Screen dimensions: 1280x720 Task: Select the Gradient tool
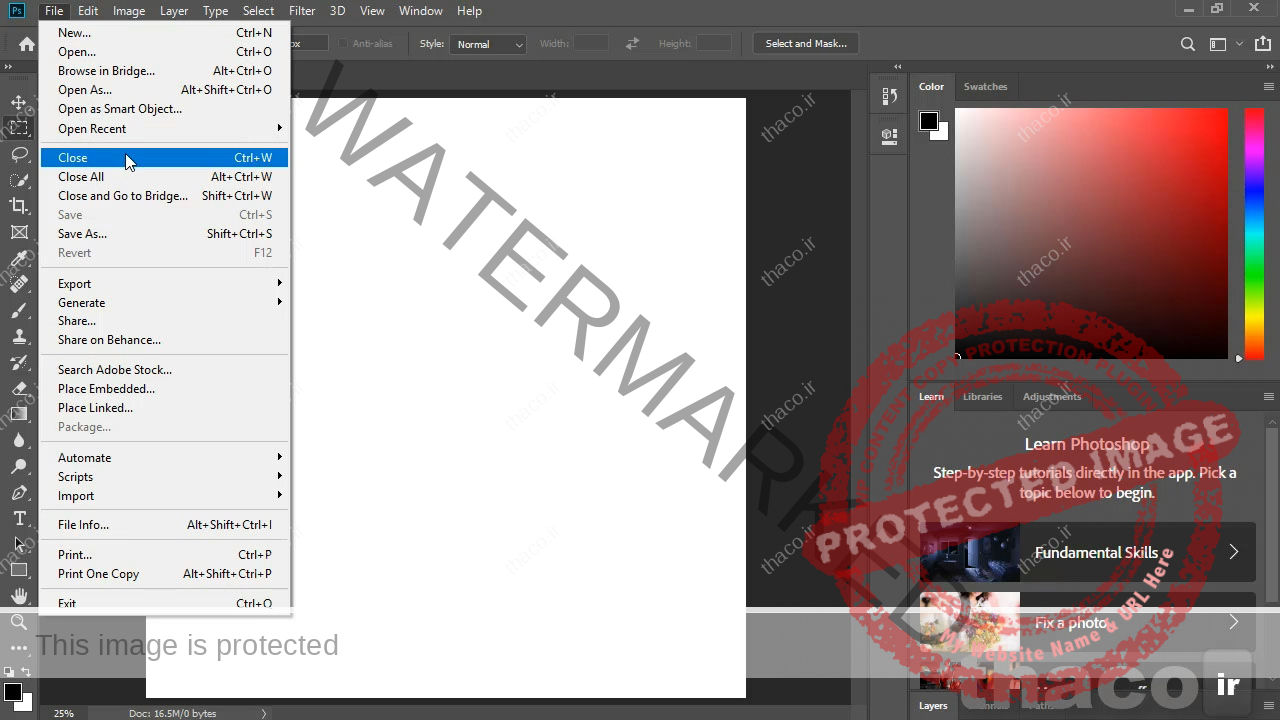pyautogui.click(x=19, y=414)
